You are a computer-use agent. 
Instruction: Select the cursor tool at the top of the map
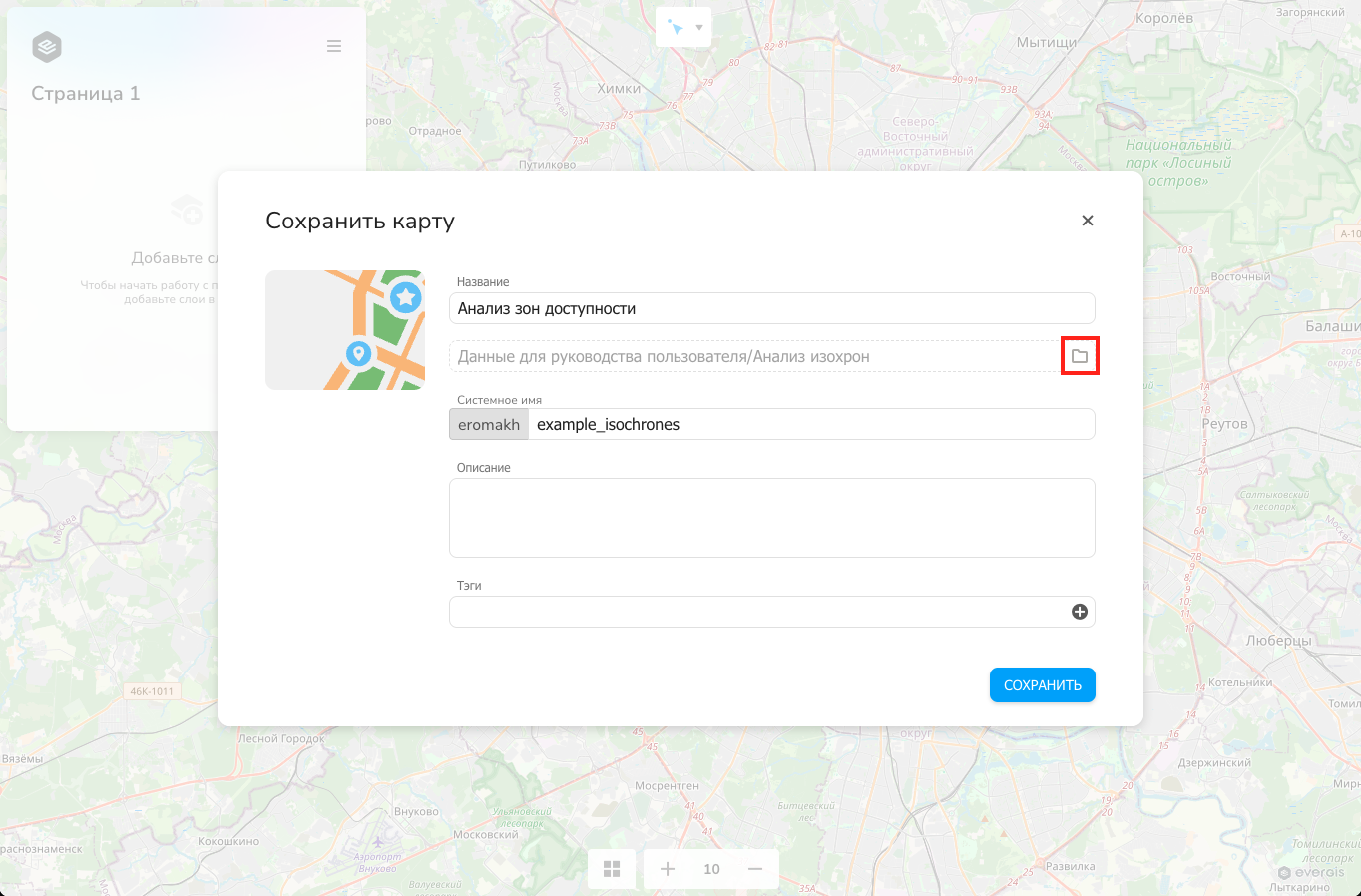coord(676,28)
